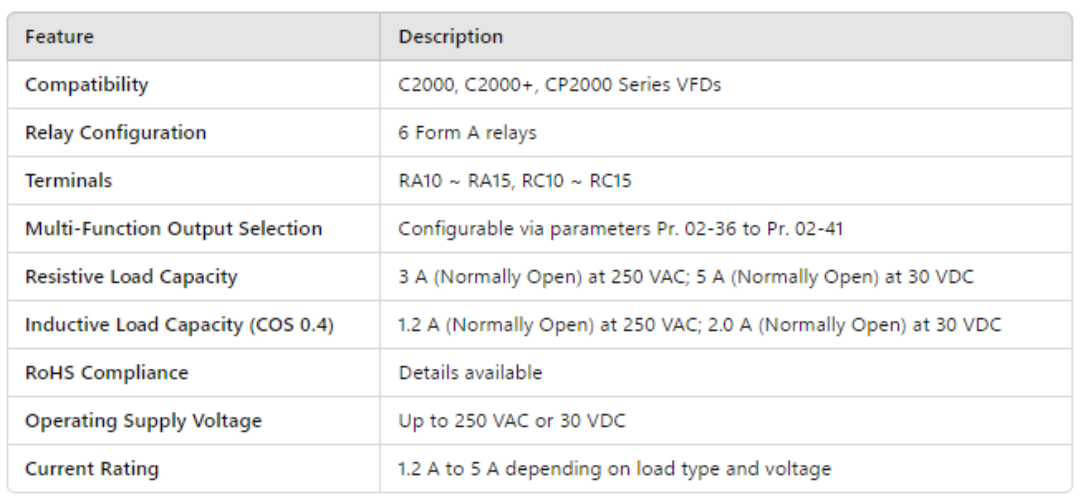
Task: Click the Feature column header
Action: pyautogui.click(x=59, y=37)
